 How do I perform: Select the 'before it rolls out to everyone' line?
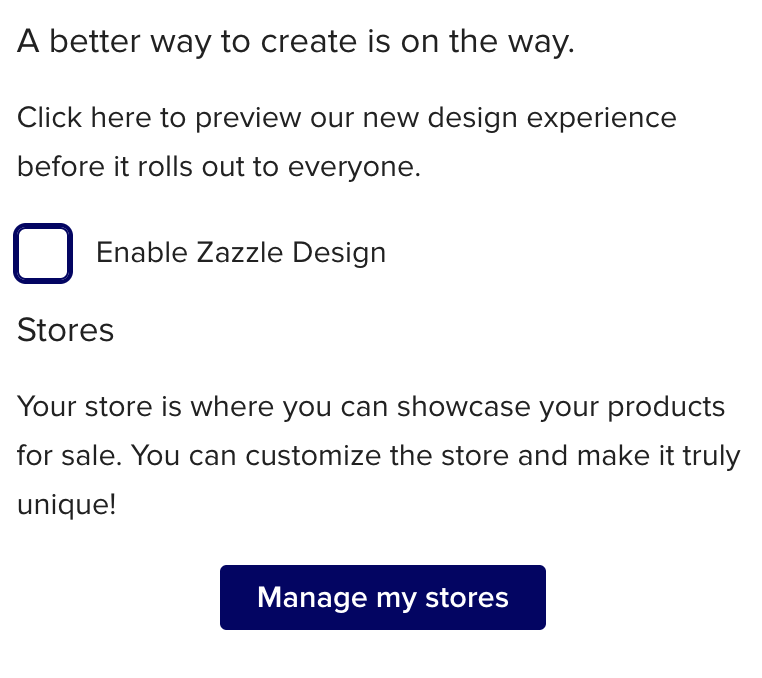[x=219, y=167]
